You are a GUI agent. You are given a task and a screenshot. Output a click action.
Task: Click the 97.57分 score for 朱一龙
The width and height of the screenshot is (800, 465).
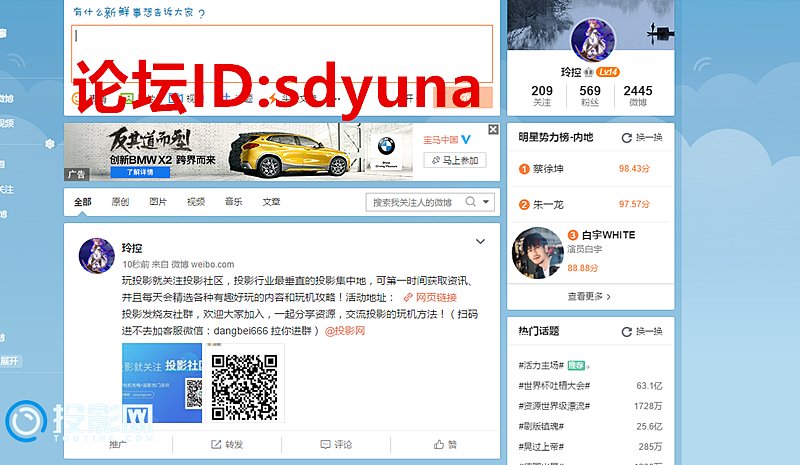pos(634,204)
